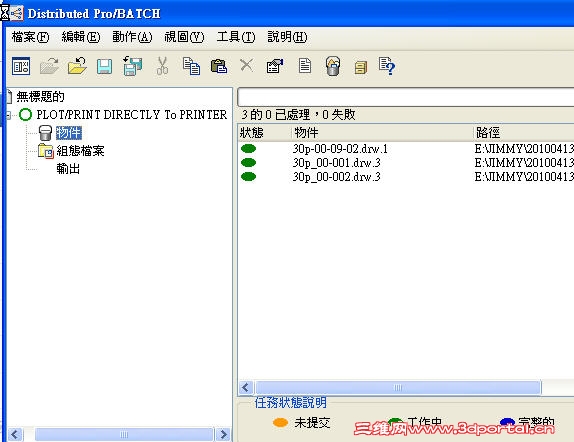Select PLOT/PRINT DIRECTLY To PRINTER task
Viewport: 574px width, 442px height.
(x=132, y=115)
